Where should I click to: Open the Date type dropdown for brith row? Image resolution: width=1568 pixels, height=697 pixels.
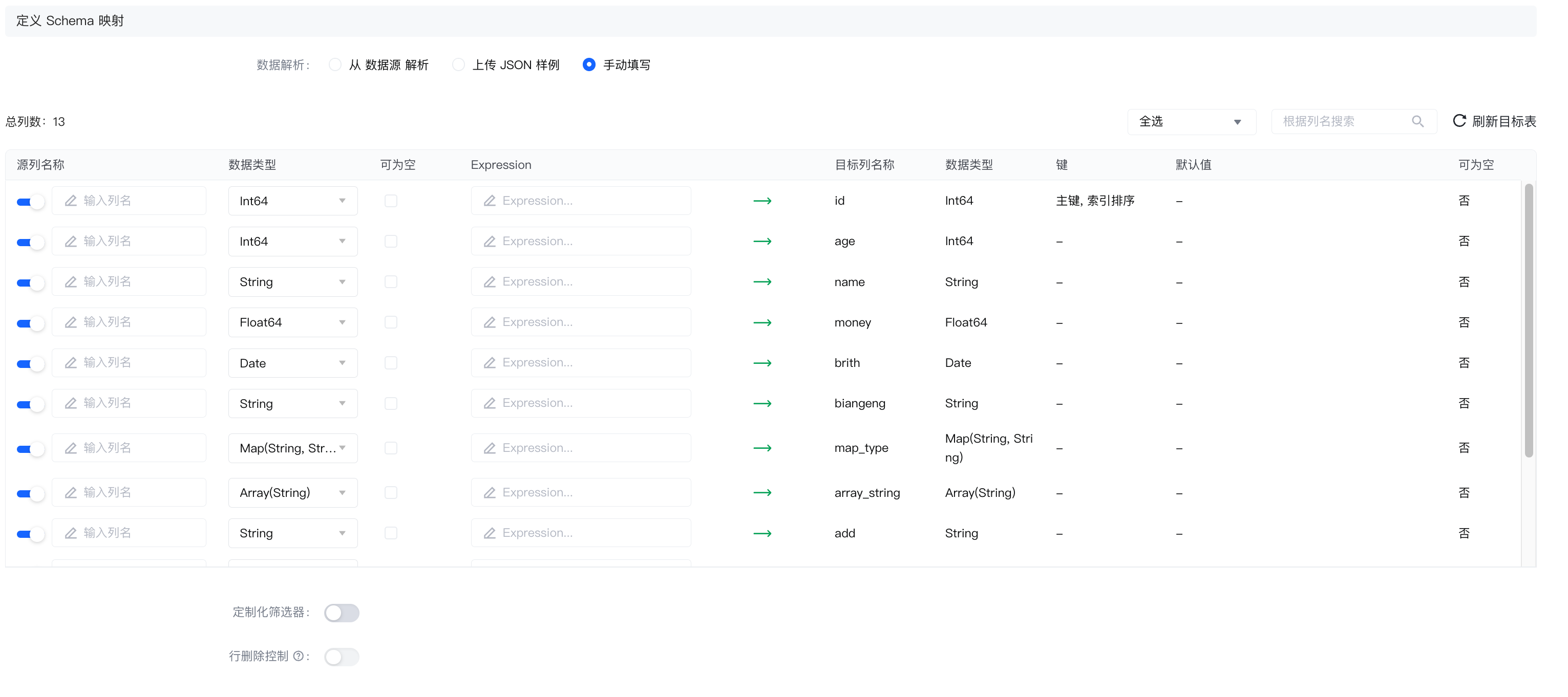click(293, 363)
